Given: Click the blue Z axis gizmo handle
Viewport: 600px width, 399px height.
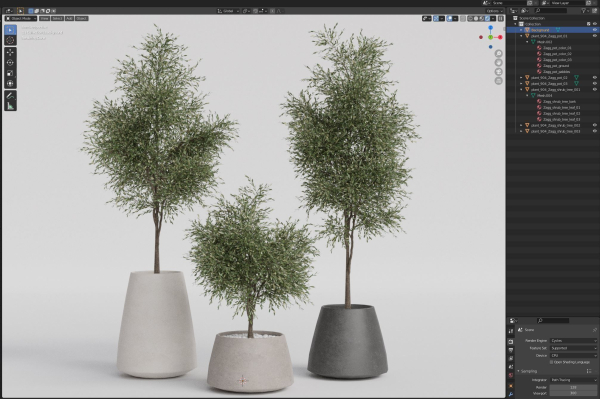Looking at the screenshot, I should (x=491, y=28).
